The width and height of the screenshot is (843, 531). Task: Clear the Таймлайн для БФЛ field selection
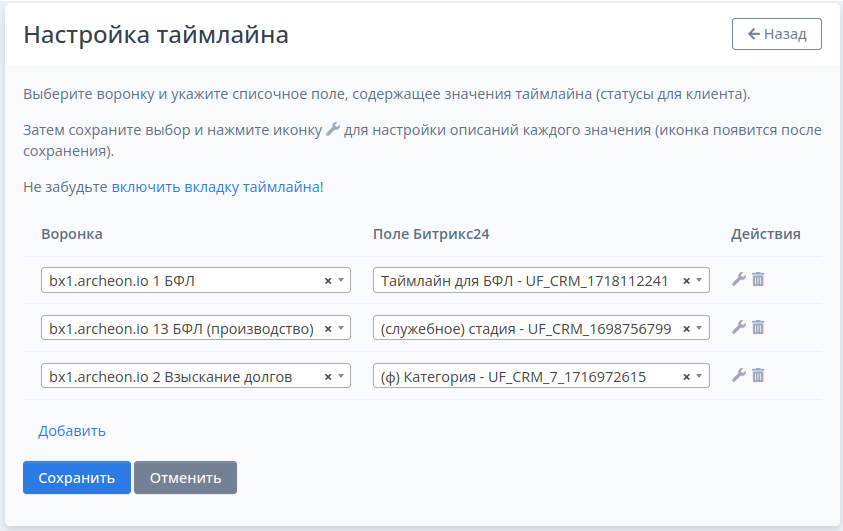687,281
